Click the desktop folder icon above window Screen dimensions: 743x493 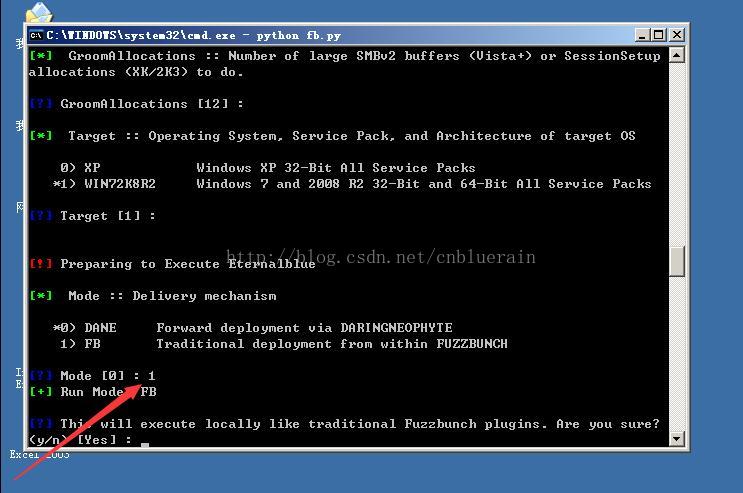tap(39, 12)
